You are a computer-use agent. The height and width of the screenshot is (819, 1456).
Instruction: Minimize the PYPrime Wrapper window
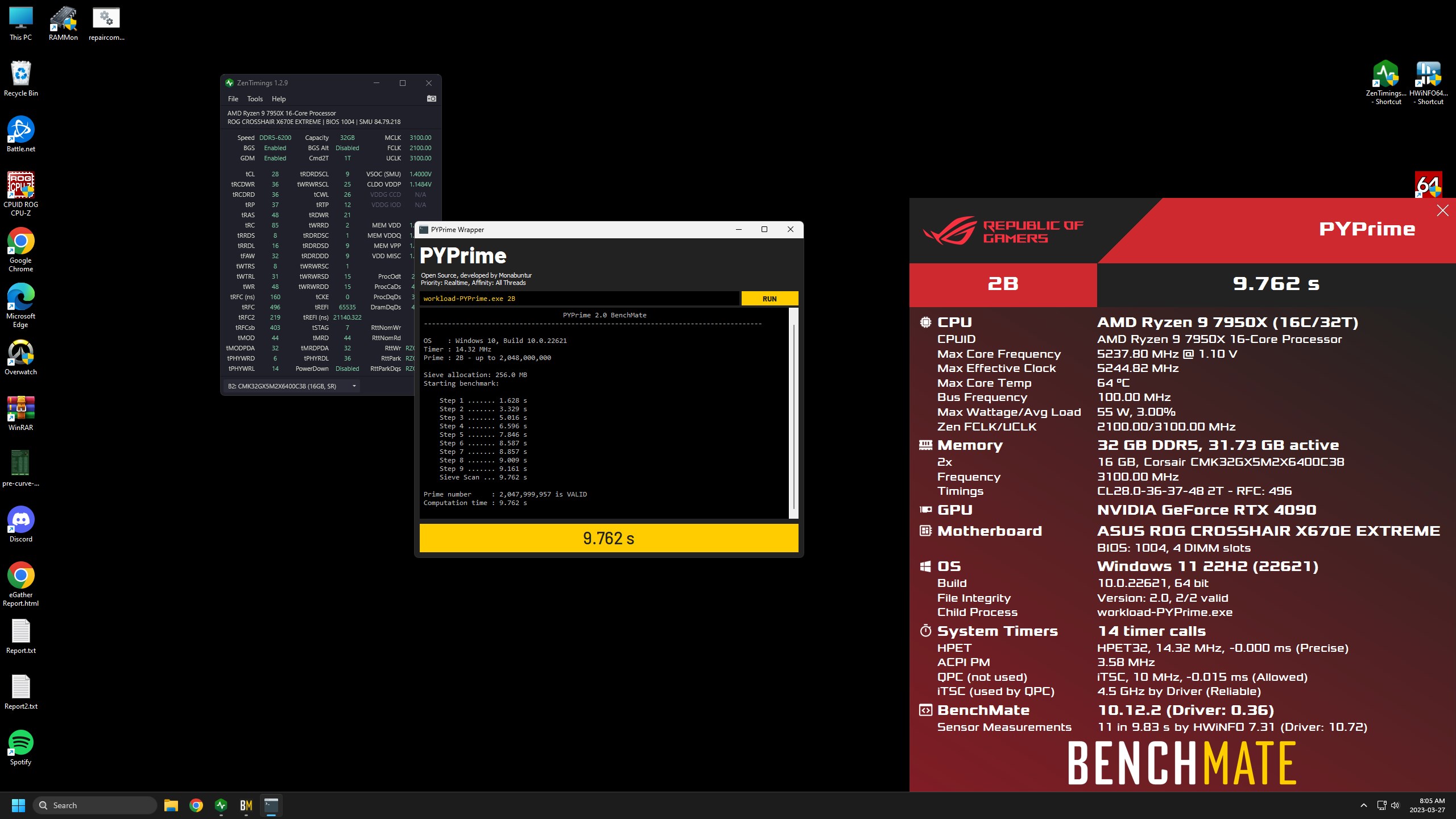coord(739,230)
